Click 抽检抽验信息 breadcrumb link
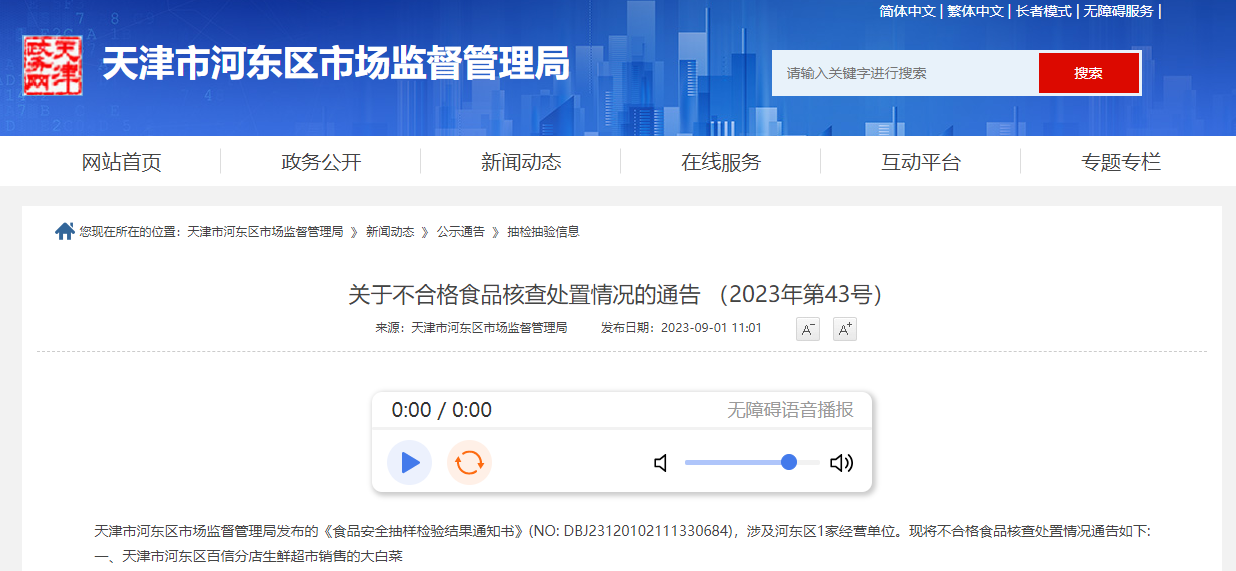The width and height of the screenshot is (1236, 571). (543, 232)
